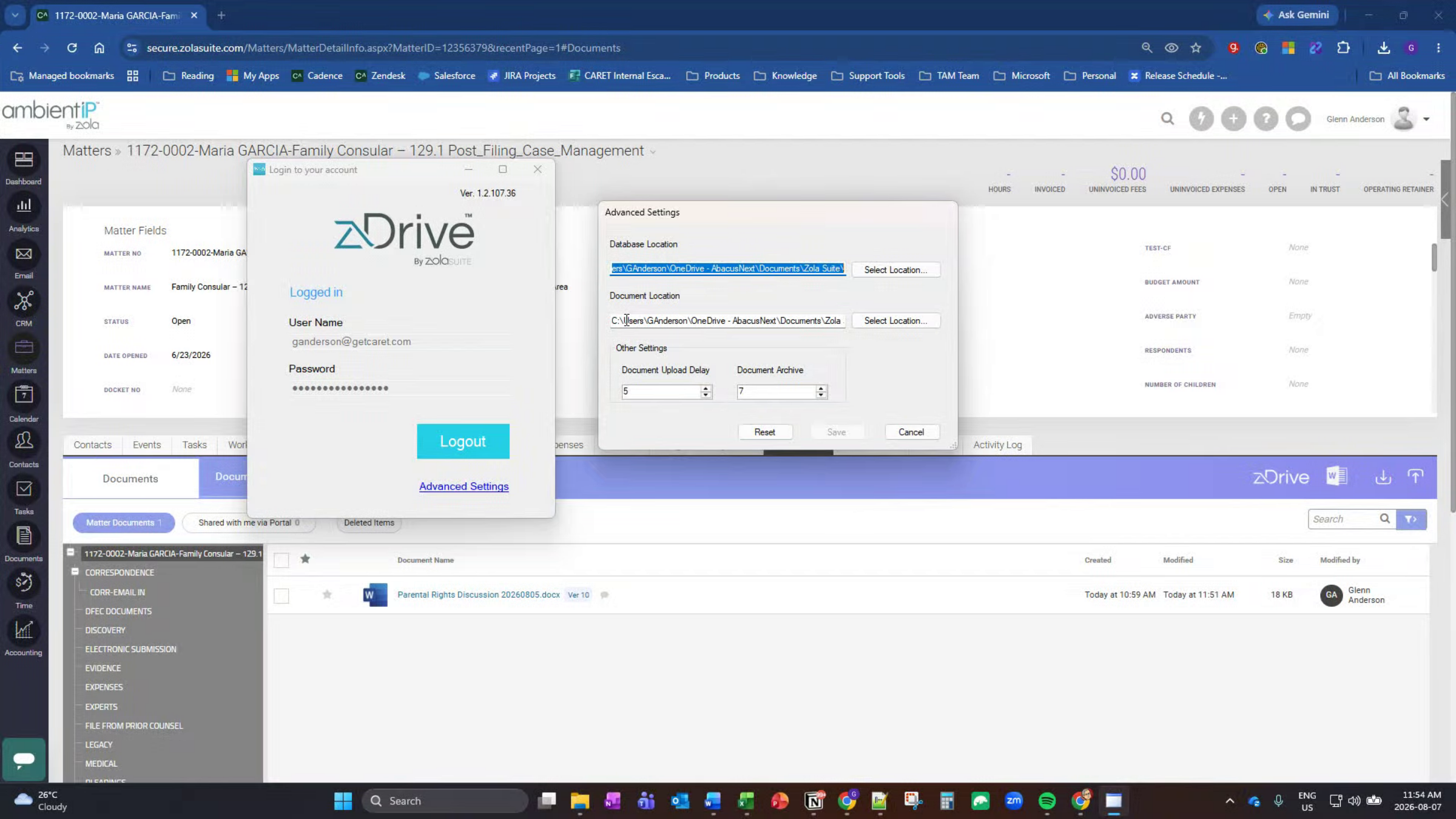Click the Document Location path field
The width and height of the screenshot is (1456, 819).
tap(727, 320)
